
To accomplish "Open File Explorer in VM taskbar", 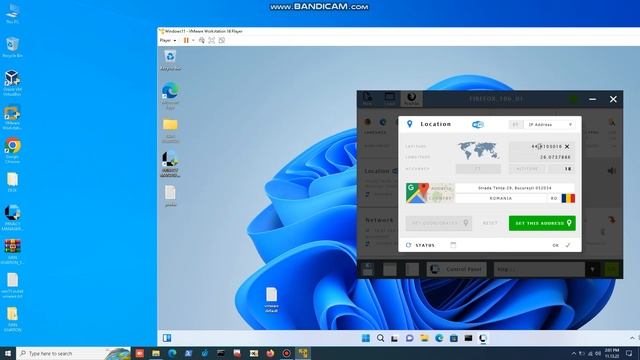I will (x=424, y=338).
